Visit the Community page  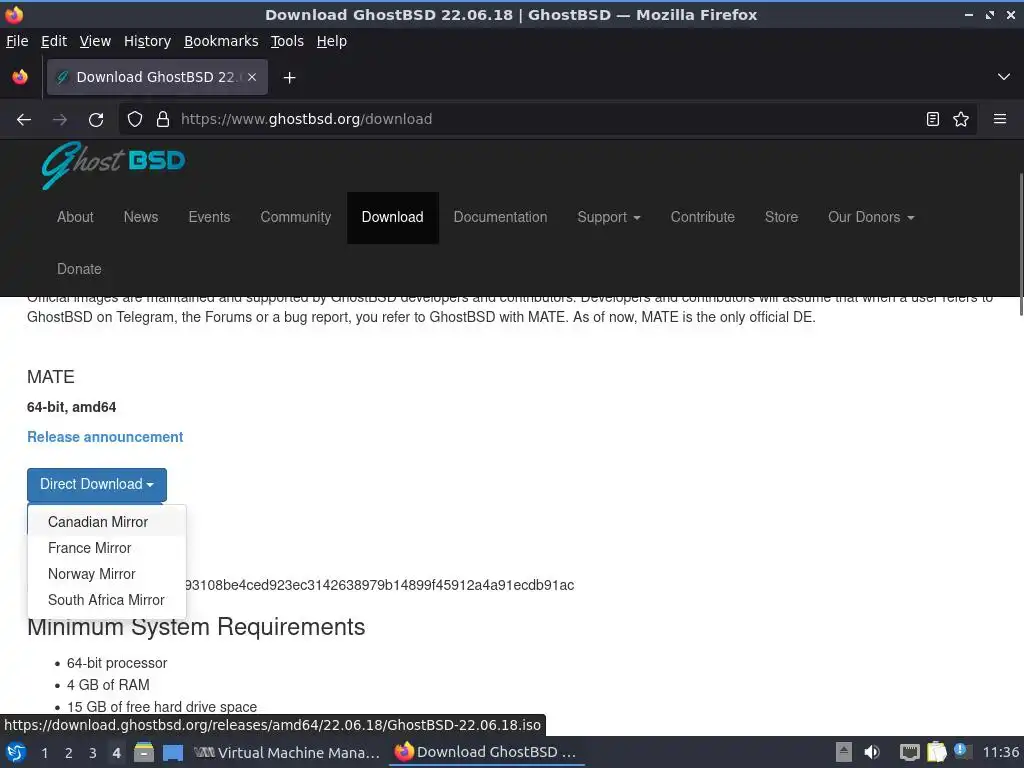pos(295,217)
